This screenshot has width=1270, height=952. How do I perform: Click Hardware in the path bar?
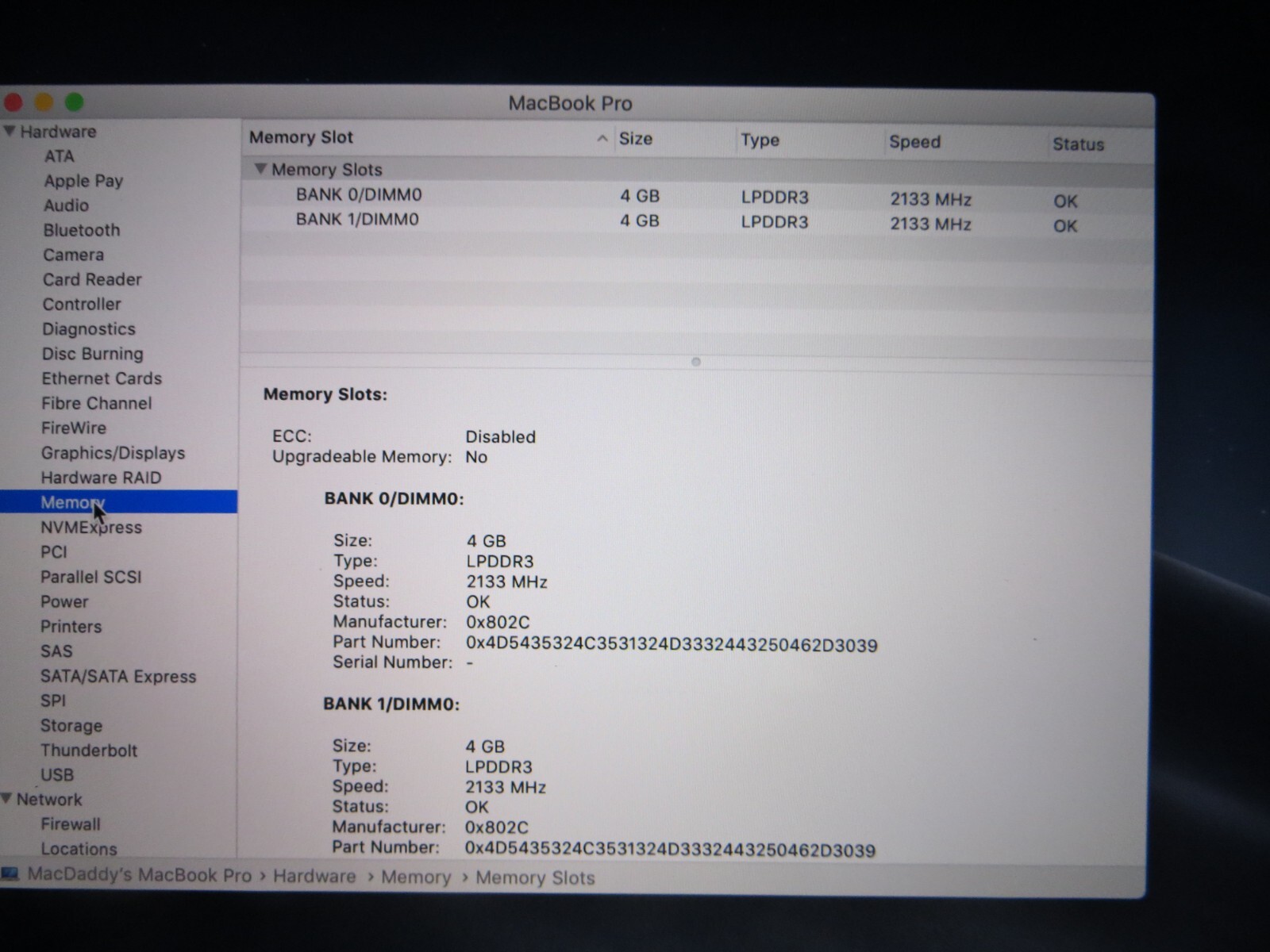314,877
